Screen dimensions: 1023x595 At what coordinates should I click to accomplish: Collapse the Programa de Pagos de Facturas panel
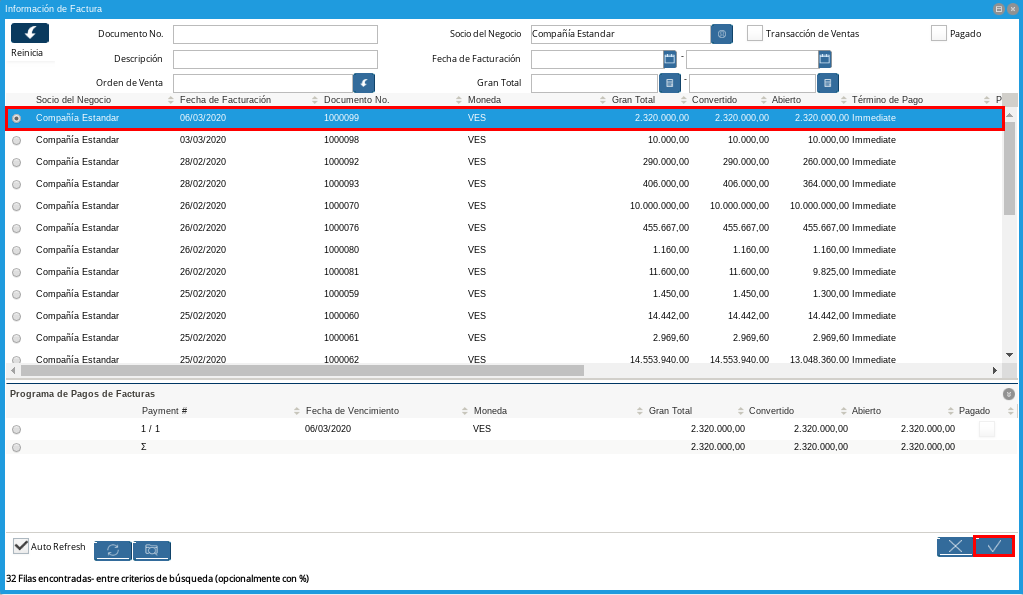pyautogui.click(x=1009, y=394)
